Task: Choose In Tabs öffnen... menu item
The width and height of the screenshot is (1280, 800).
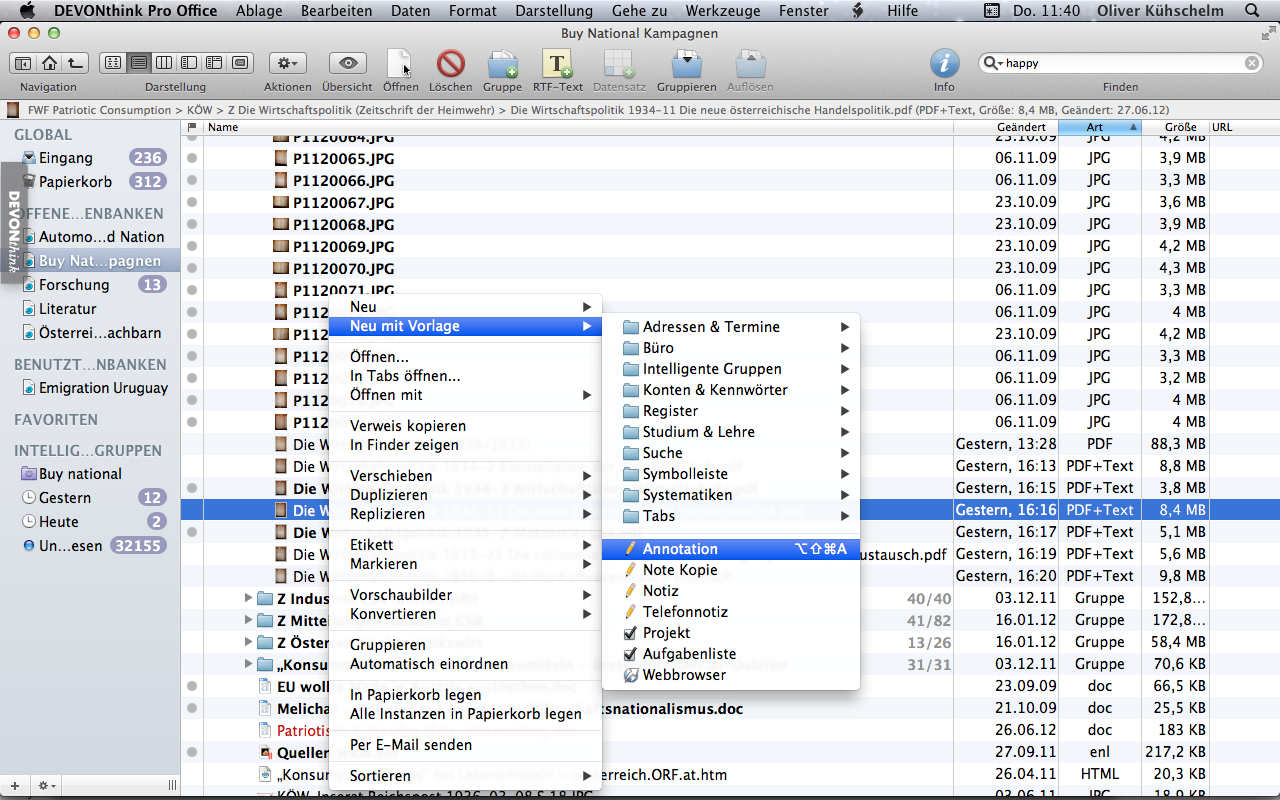Action: (x=465, y=376)
